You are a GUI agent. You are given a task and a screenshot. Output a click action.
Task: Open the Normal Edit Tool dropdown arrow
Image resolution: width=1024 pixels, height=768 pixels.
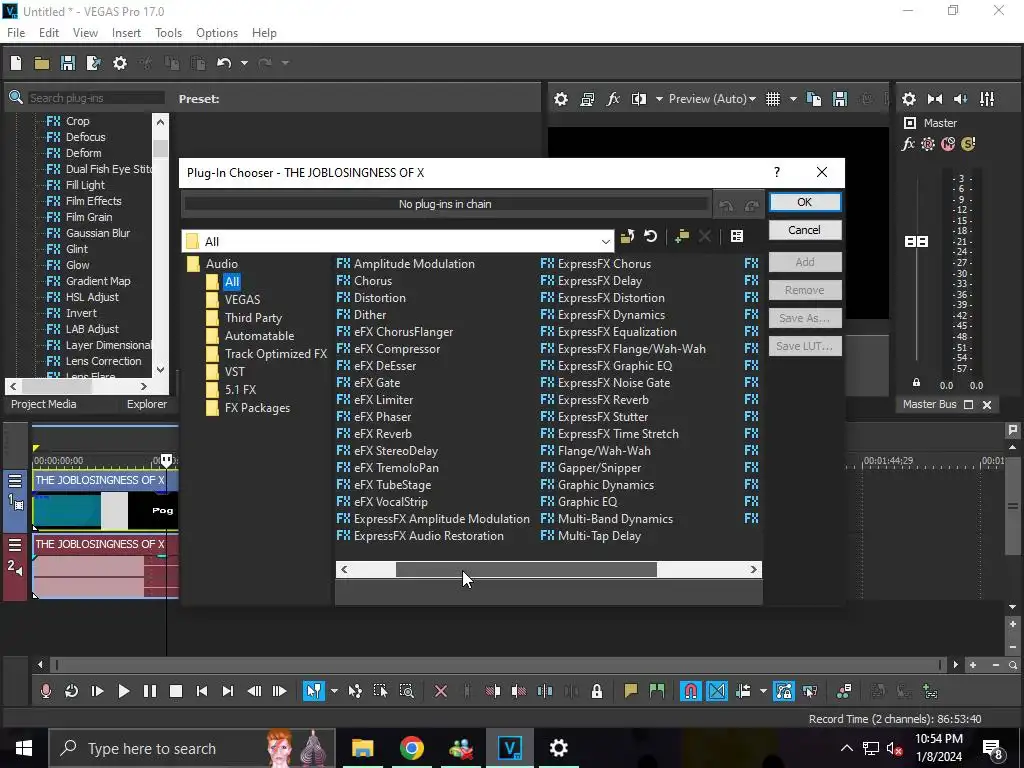[334, 691]
